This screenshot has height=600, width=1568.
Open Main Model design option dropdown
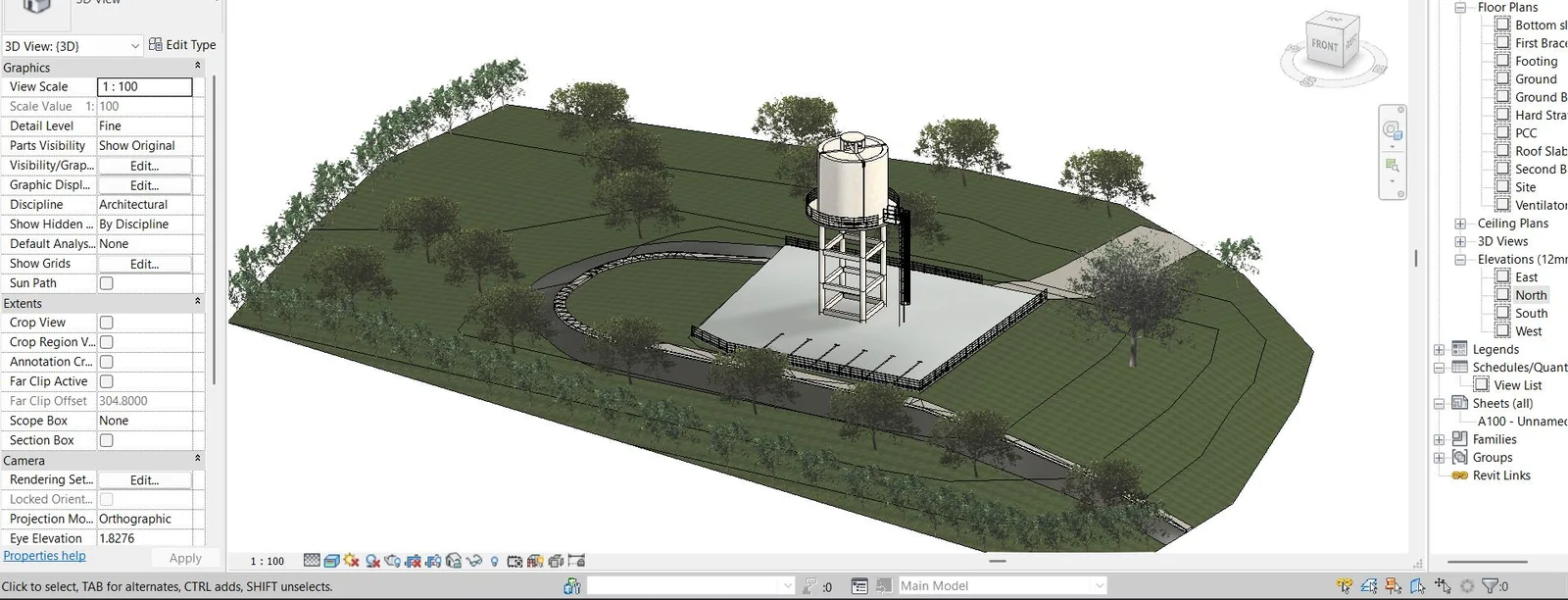click(x=1100, y=586)
